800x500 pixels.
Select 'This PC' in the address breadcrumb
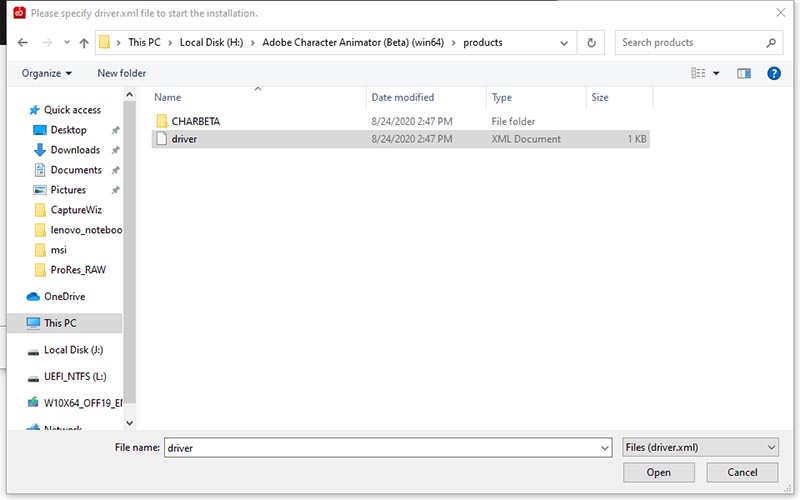tap(144, 42)
